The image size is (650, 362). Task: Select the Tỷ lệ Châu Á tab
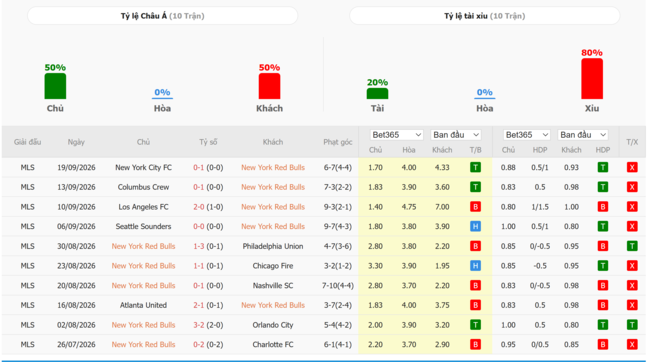point(162,16)
